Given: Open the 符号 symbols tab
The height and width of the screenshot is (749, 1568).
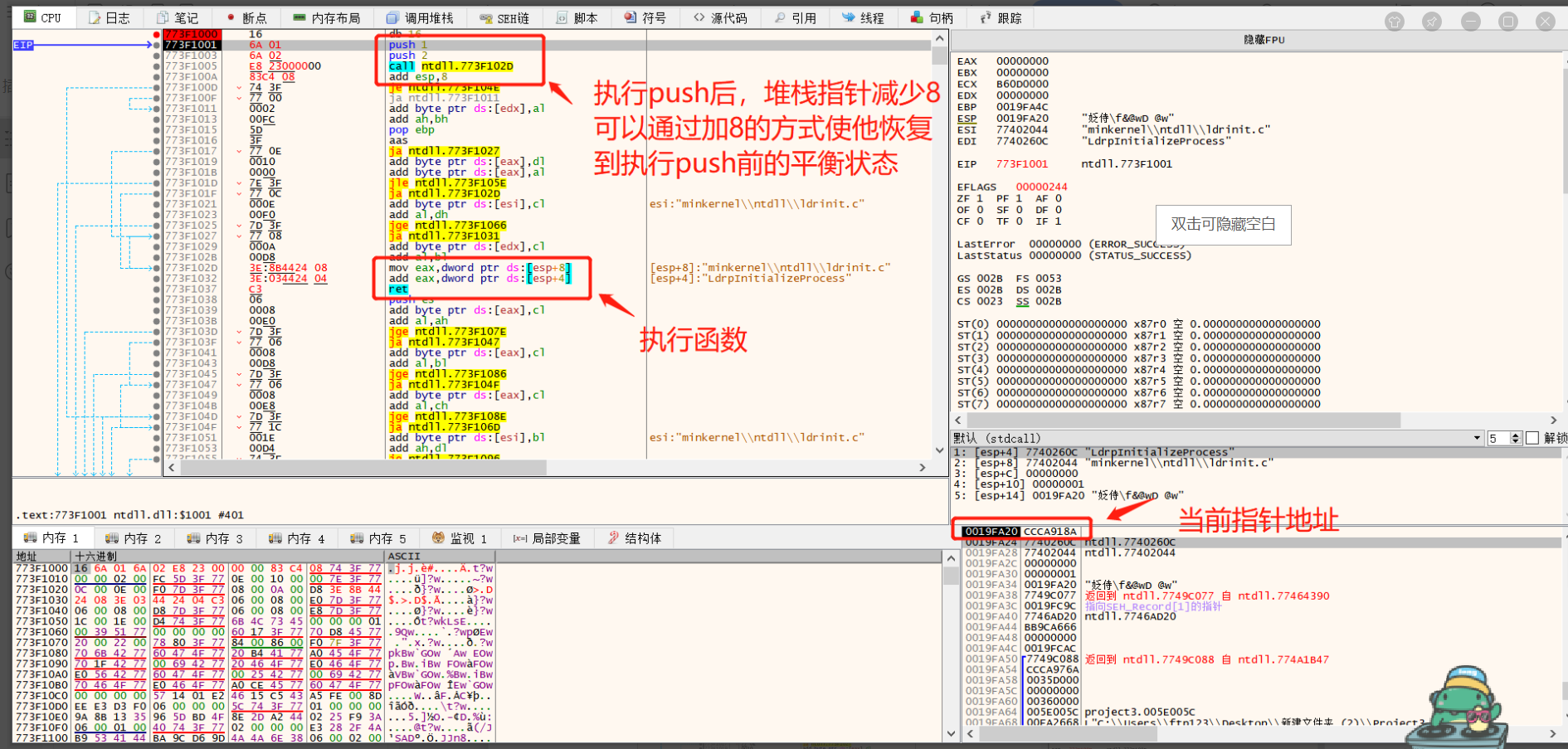Looking at the screenshot, I should (x=645, y=17).
